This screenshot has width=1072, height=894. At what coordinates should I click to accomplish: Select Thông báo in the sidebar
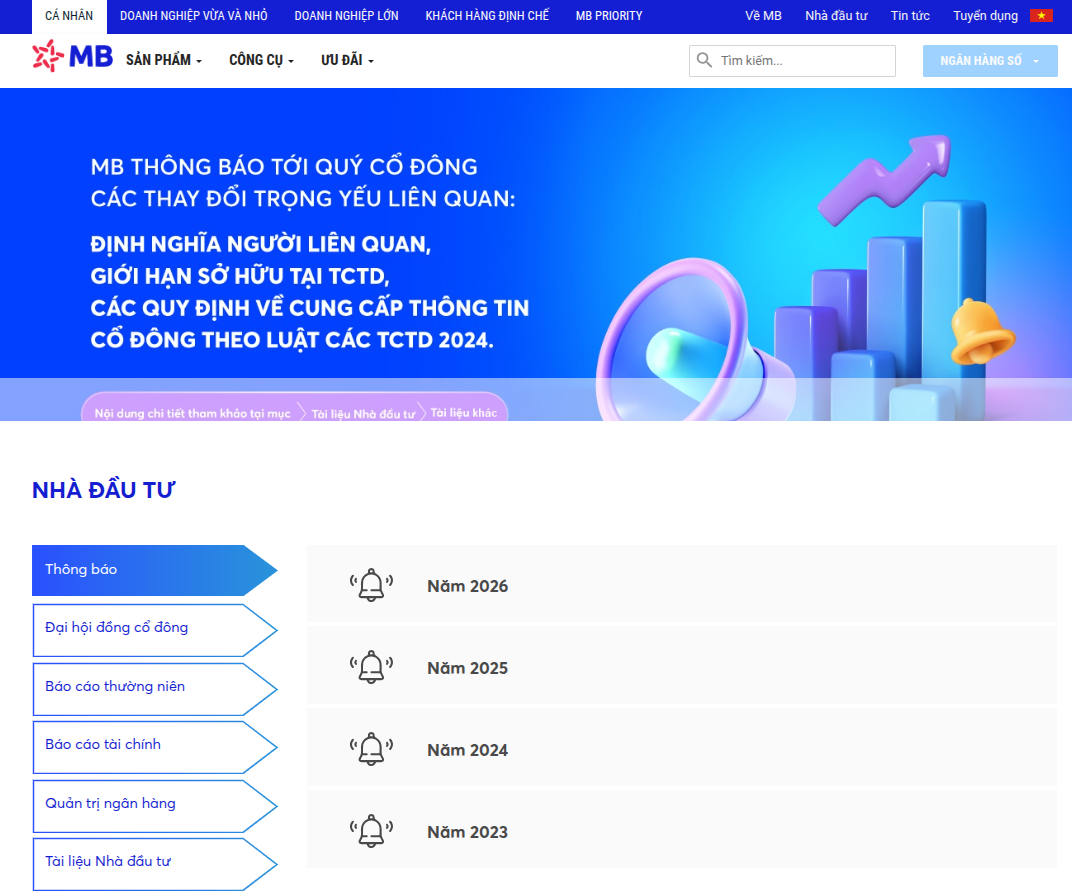tap(155, 570)
